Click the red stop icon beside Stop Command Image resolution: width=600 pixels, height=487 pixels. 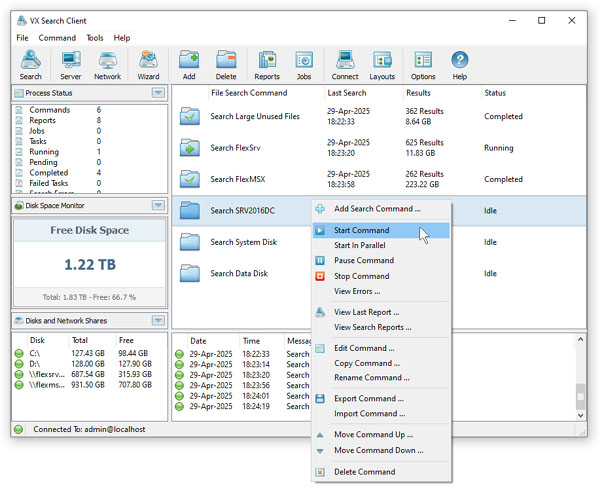click(320, 276)
